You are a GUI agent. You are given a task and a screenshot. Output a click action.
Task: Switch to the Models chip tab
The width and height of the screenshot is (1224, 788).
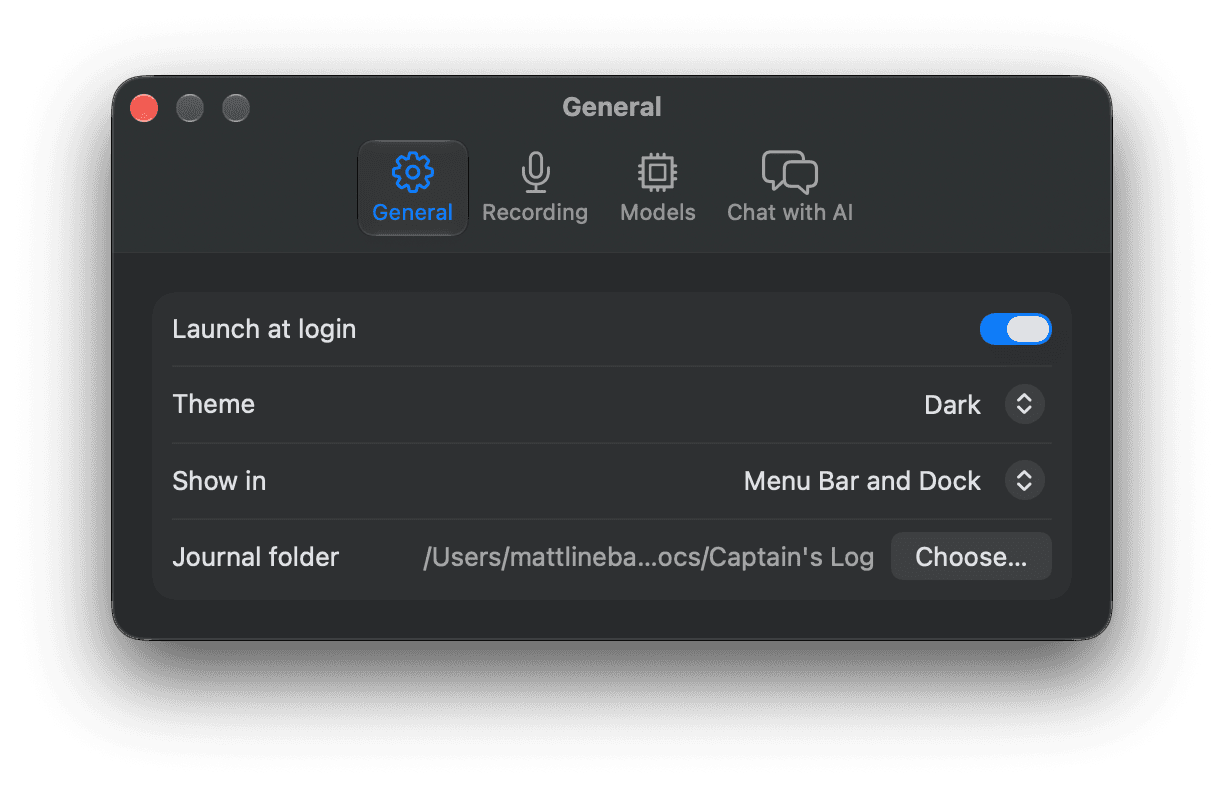point(657,188)
